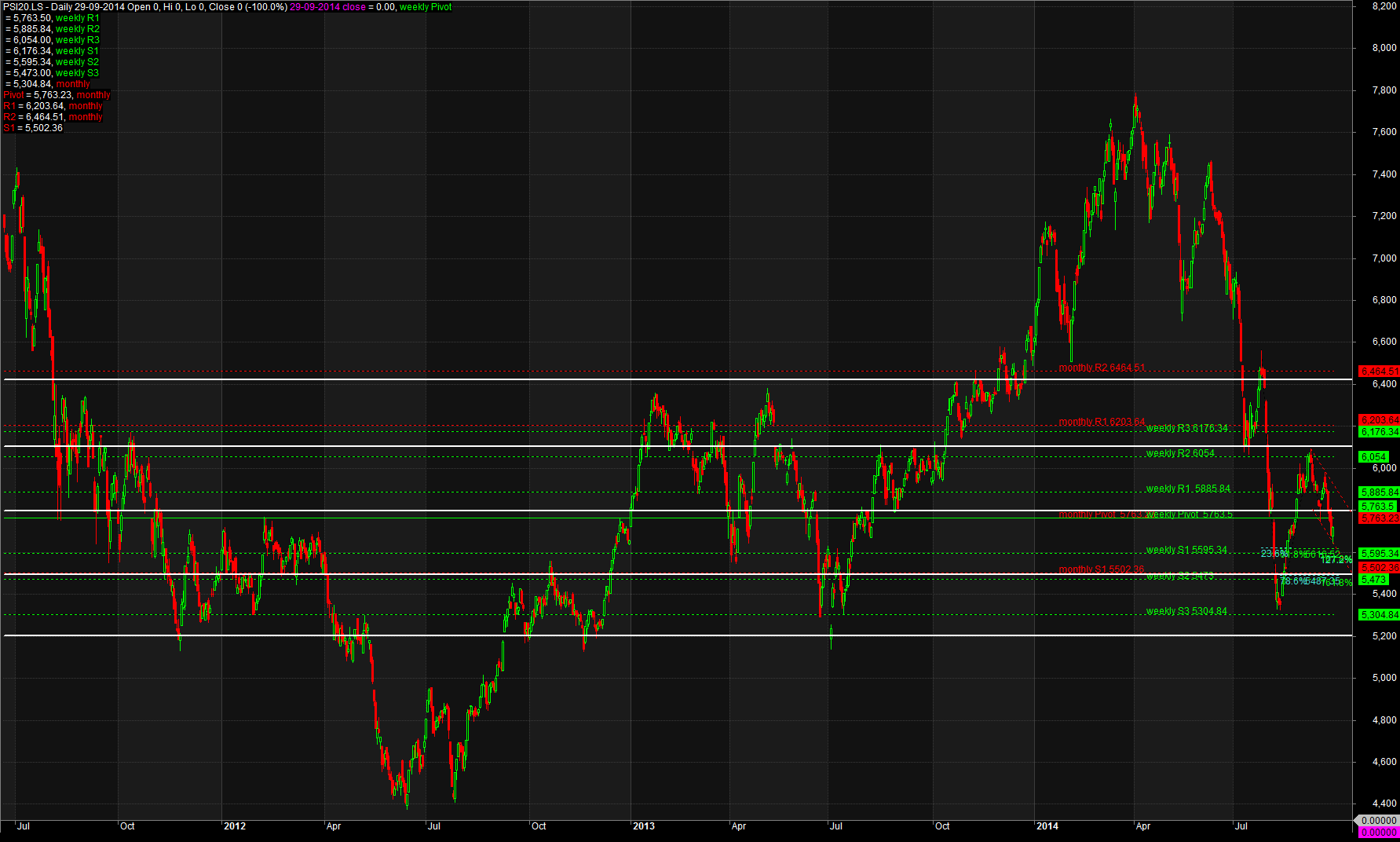Click the 8,200 price axis label

pyautogui.click(x=1384, y=5)
